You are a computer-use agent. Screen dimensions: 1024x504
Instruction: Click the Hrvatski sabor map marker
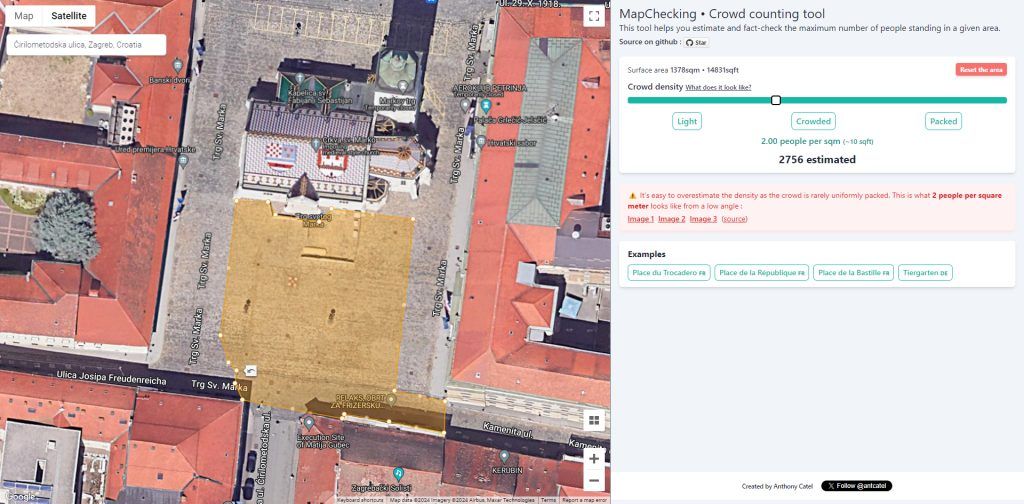[x=480, y=143]
